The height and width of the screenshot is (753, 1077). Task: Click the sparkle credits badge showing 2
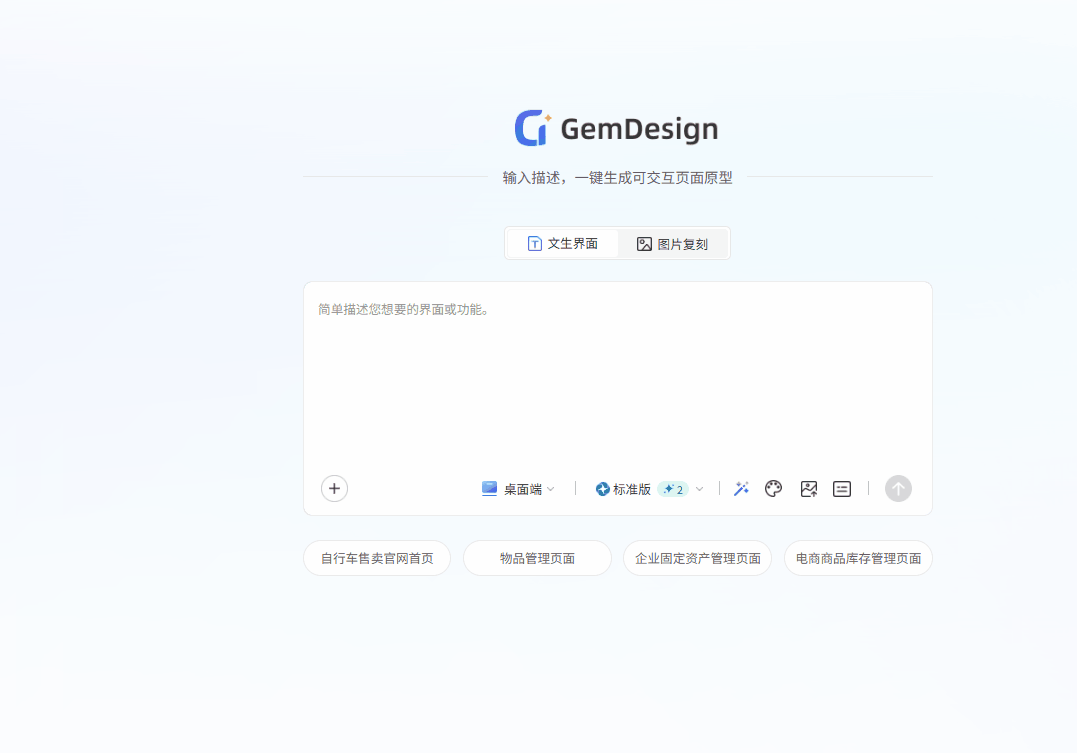[x=673, y=489]
